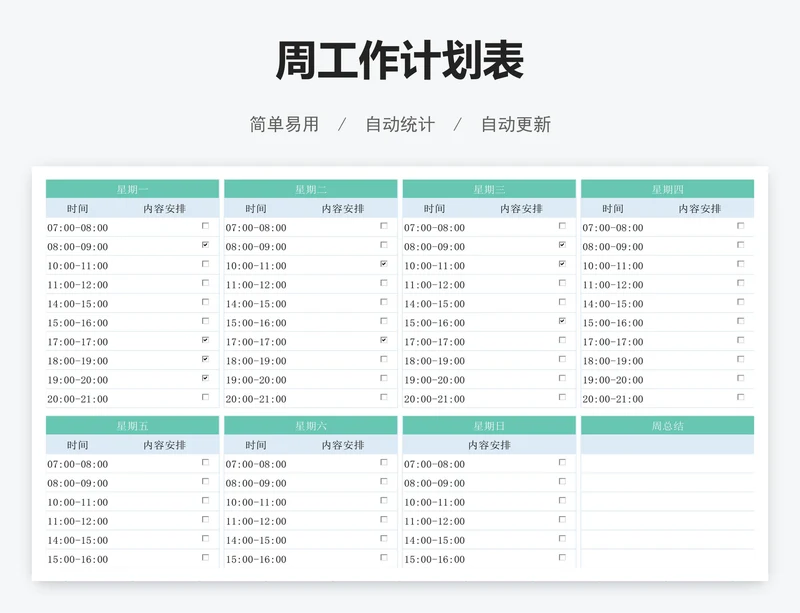Select Monday 11:00-12:00 time cell

point(78,285)
